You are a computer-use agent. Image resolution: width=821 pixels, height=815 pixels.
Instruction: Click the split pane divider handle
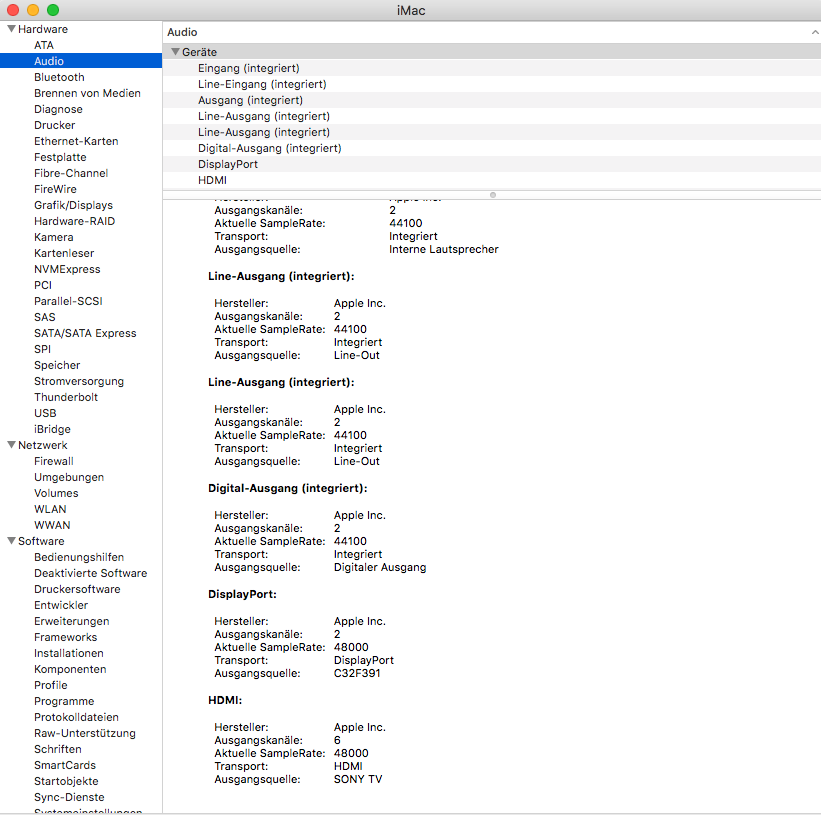pyautogui.click(x=492, y=194)
